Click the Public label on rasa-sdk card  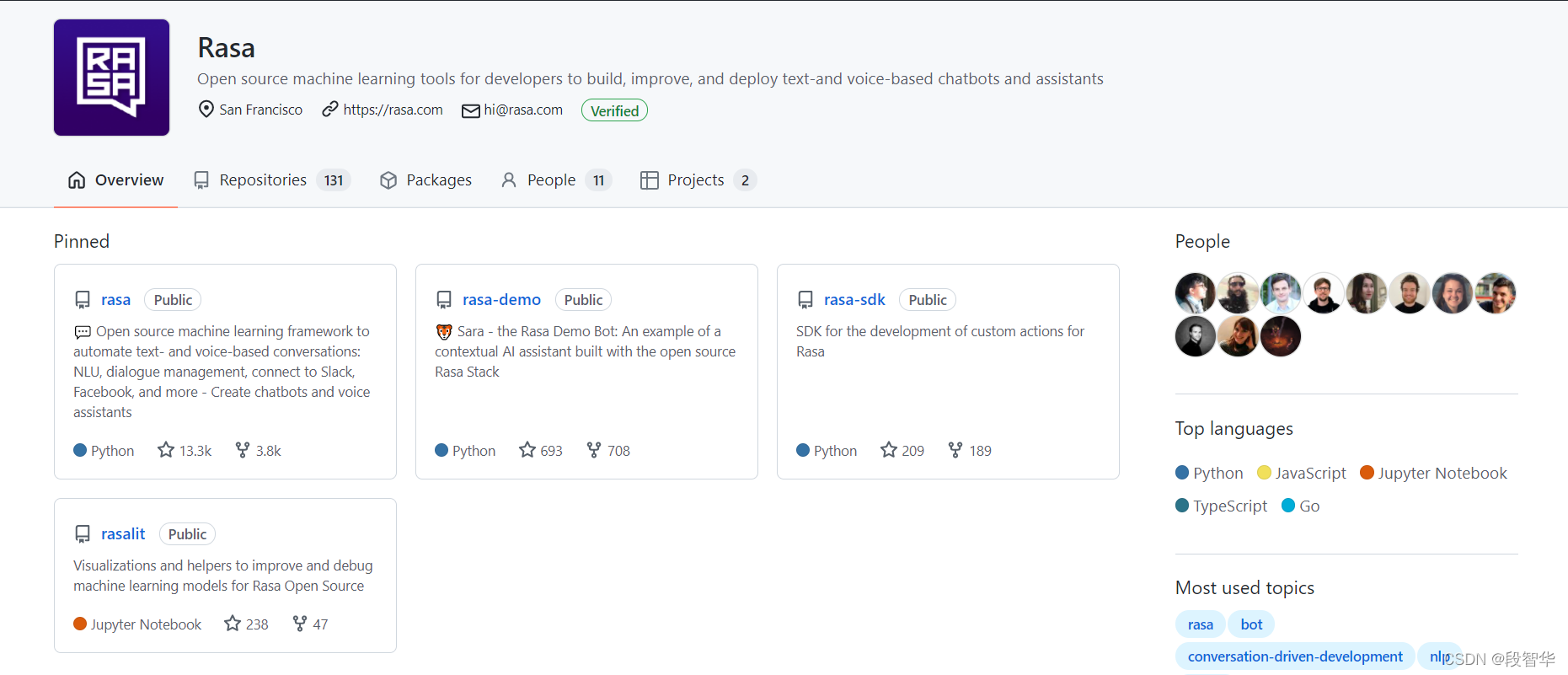point(928,300)
